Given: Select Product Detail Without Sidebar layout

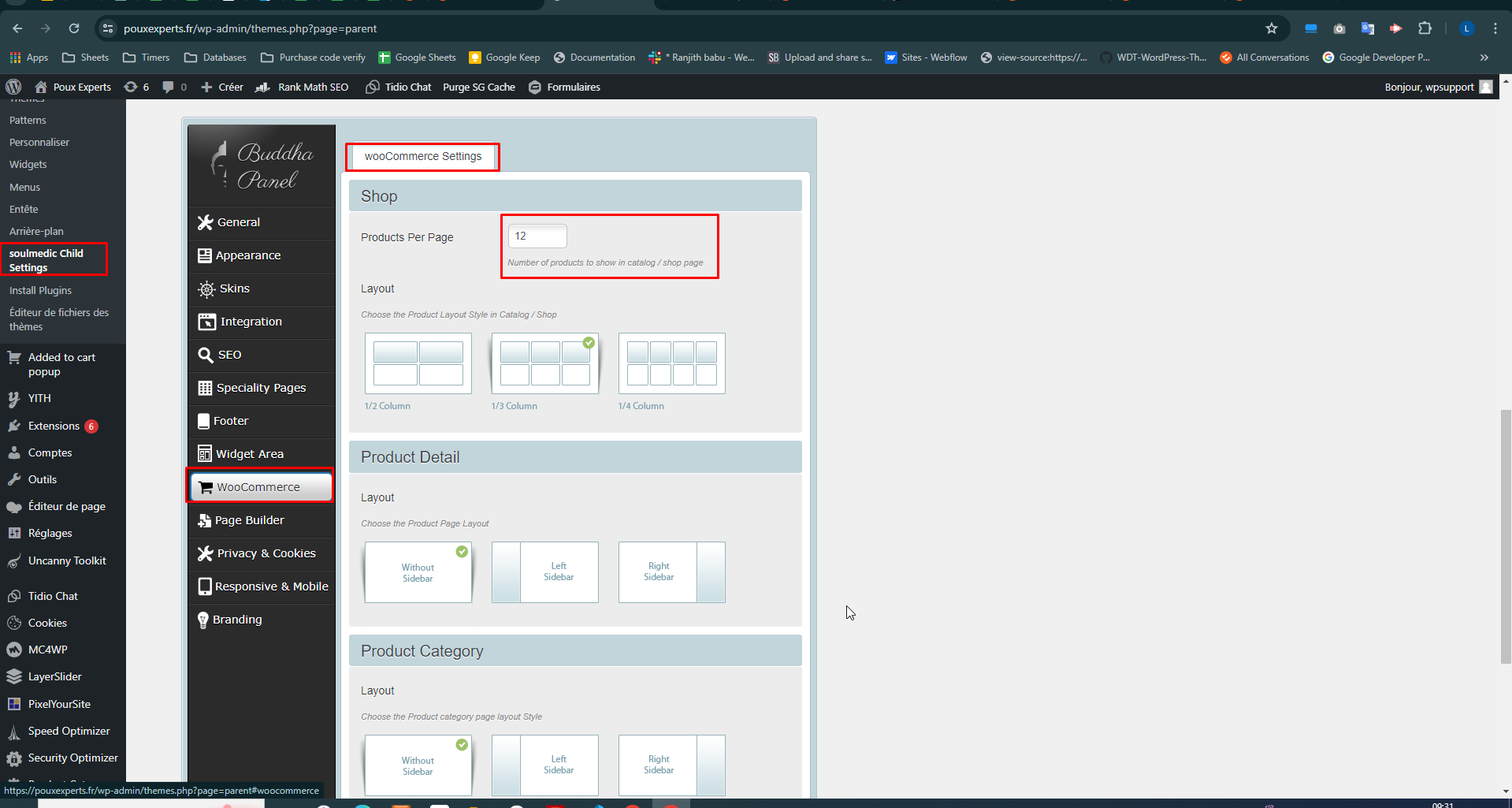Looking at the screenshot, I should click(x=418, y=572).
